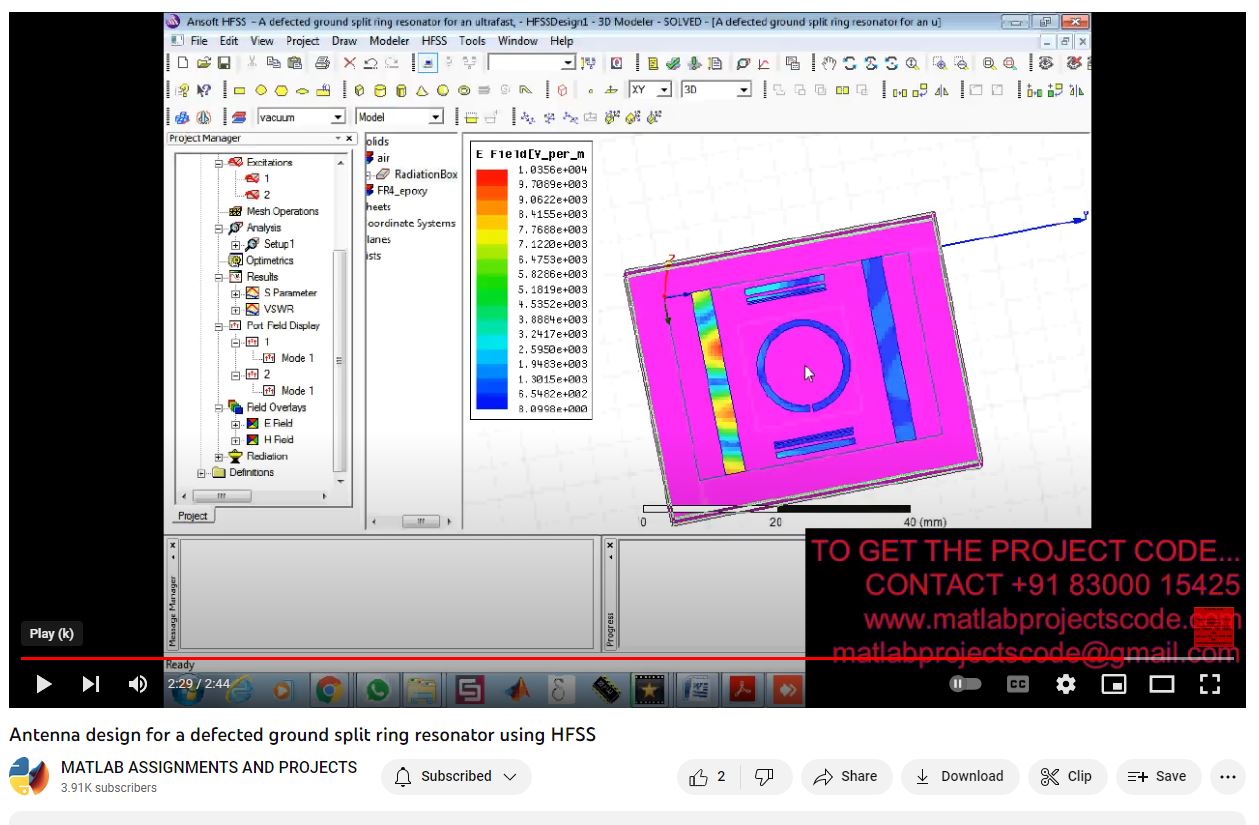This screenshot has height=825, width=1259.
Task: Click the red Delete X icon
Action: click(349, 63)
